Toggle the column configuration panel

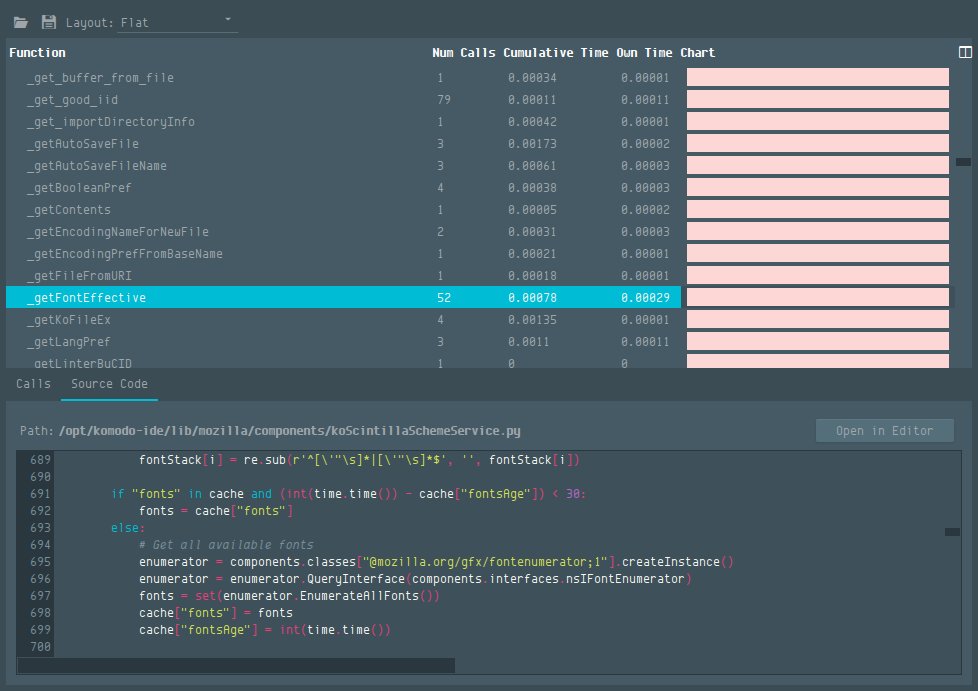click(x=965, y=50)
